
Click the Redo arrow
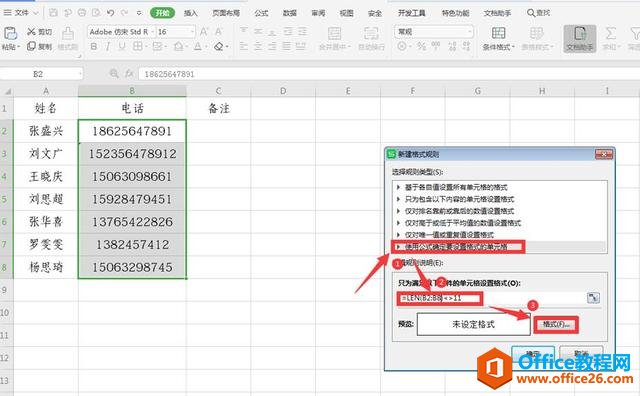pos(124,13)
